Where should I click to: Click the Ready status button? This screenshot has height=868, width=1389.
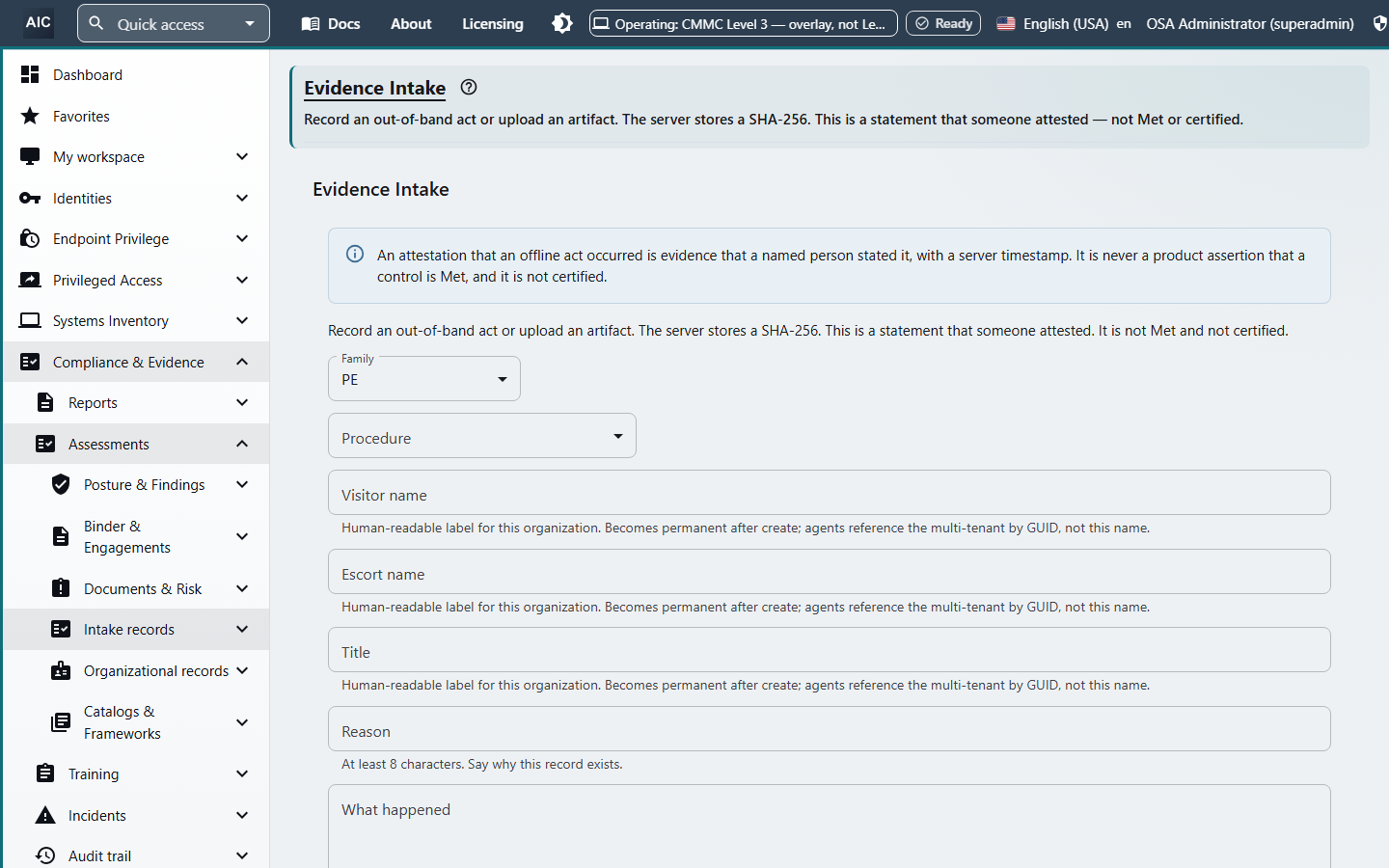(943, 23)
